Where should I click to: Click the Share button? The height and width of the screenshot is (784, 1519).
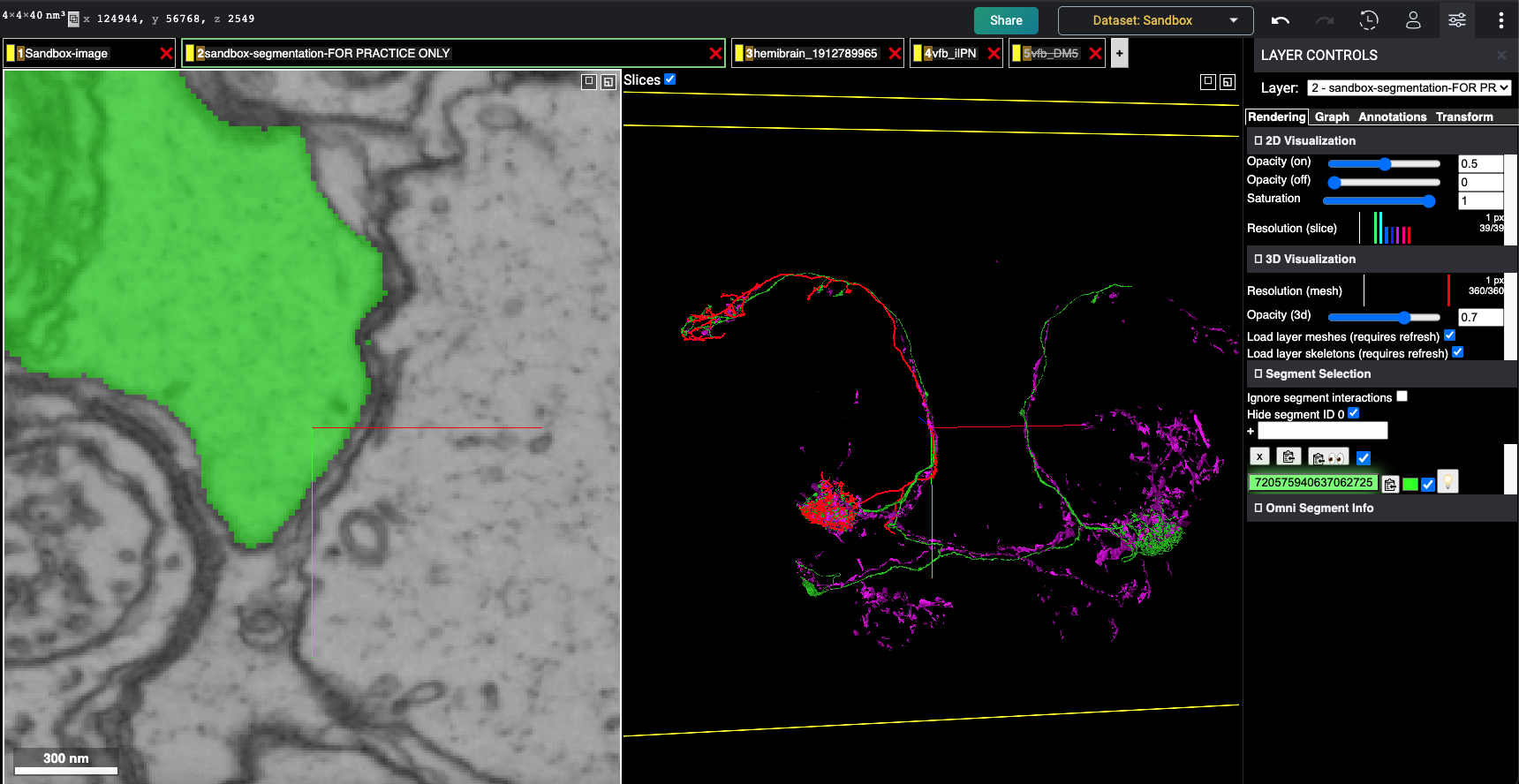click(x=1006, y=20)
